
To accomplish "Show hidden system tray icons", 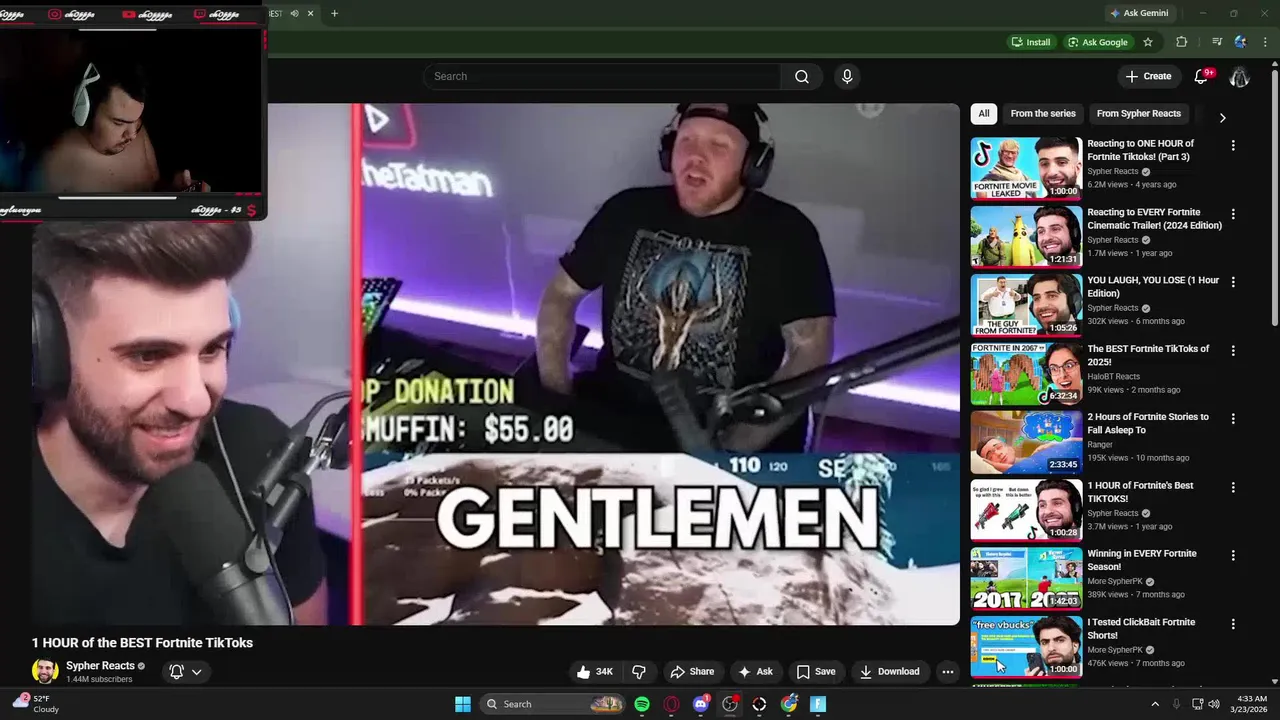I will pyautogui.click(x=1155, y=704).
